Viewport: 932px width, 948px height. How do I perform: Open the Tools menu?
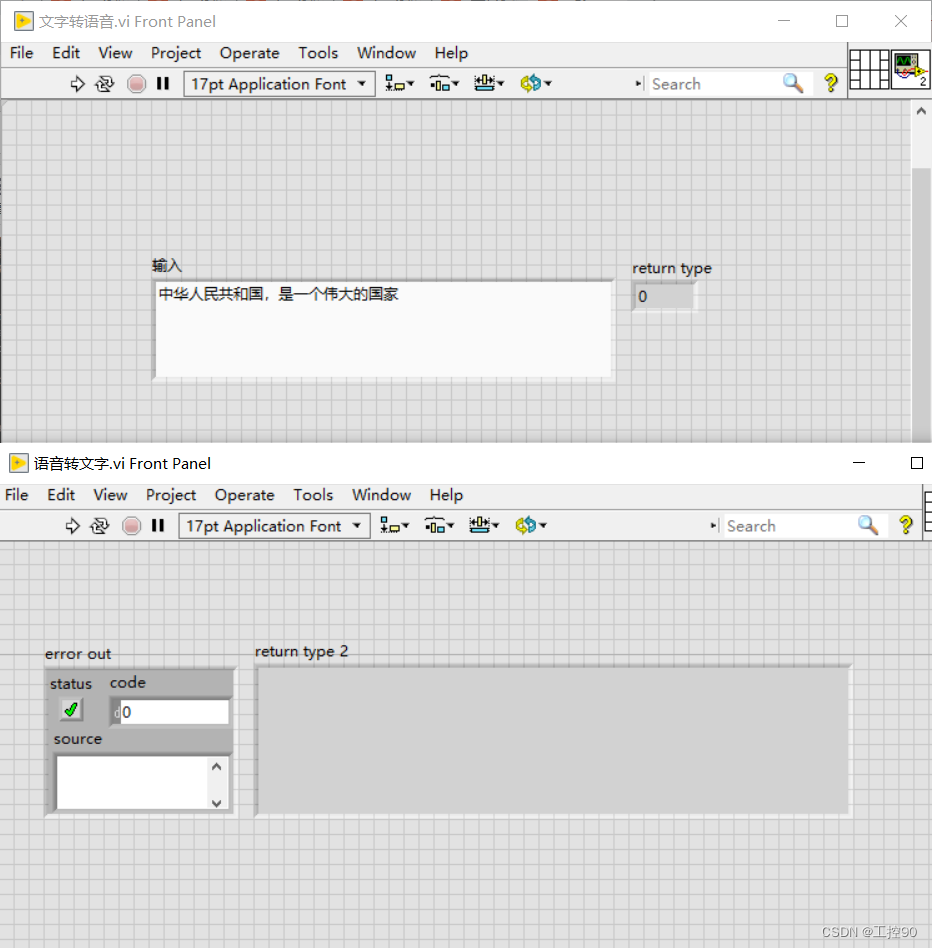click(318, 53)
